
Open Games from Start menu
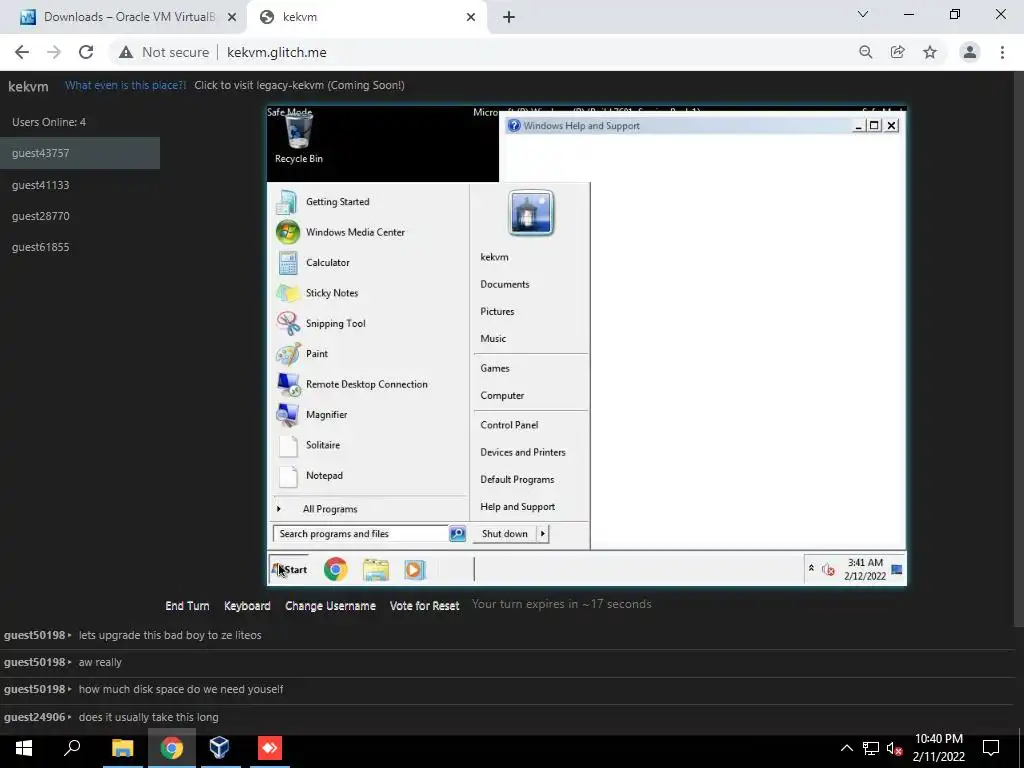click(495, 368)
